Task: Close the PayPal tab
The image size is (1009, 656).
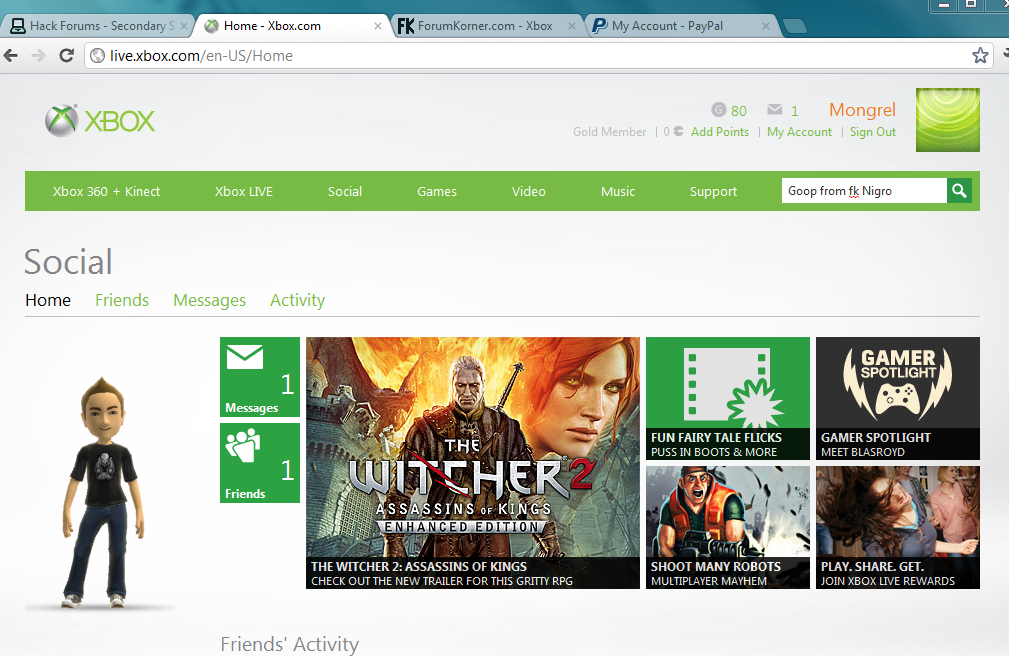Action: (x=766, y=26)
